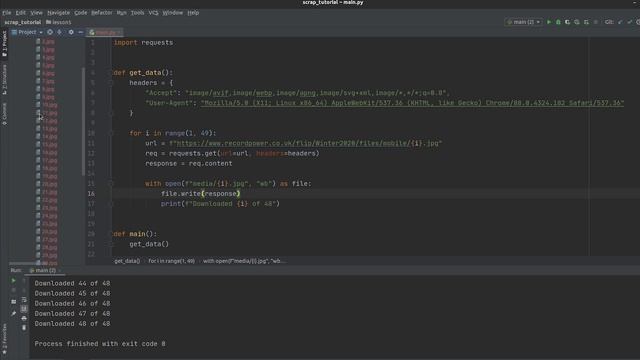The image size is (640, 360).
Task: Open the Navigate menu
Action: [58, 13]
